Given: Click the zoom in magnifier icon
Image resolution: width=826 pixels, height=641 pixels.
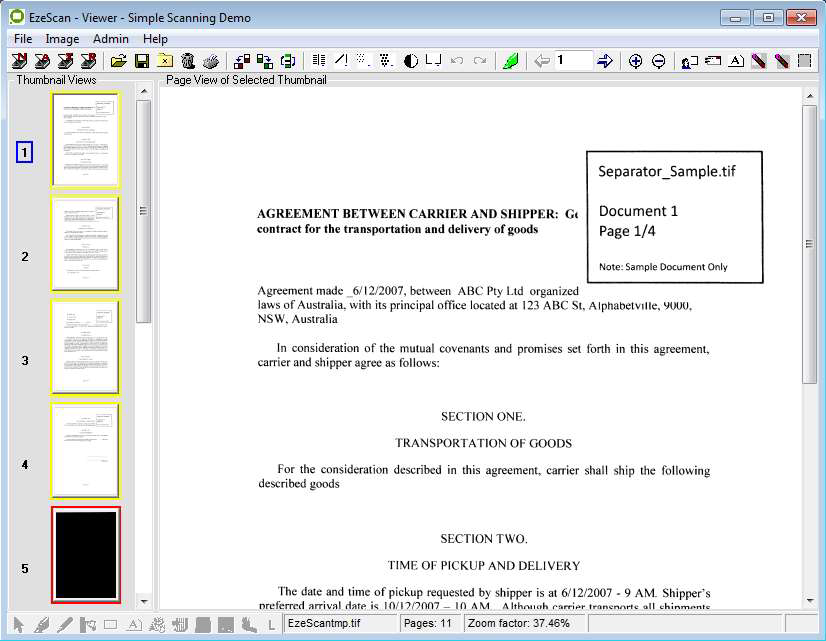Looking at the screenshot, I should (x=635, y=61).
